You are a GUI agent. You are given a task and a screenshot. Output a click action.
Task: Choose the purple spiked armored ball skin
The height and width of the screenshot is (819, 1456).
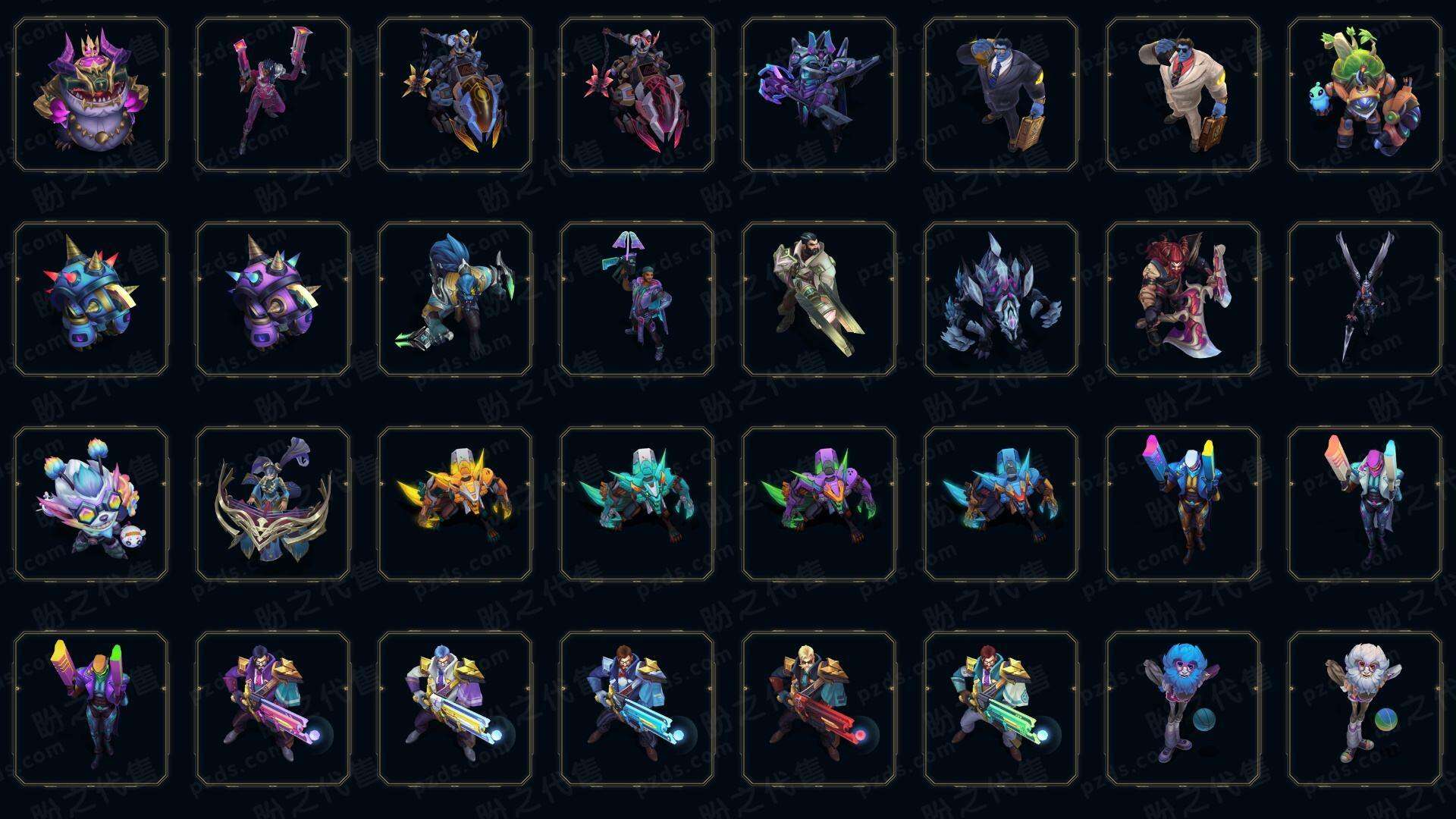(x=273, y=299)
